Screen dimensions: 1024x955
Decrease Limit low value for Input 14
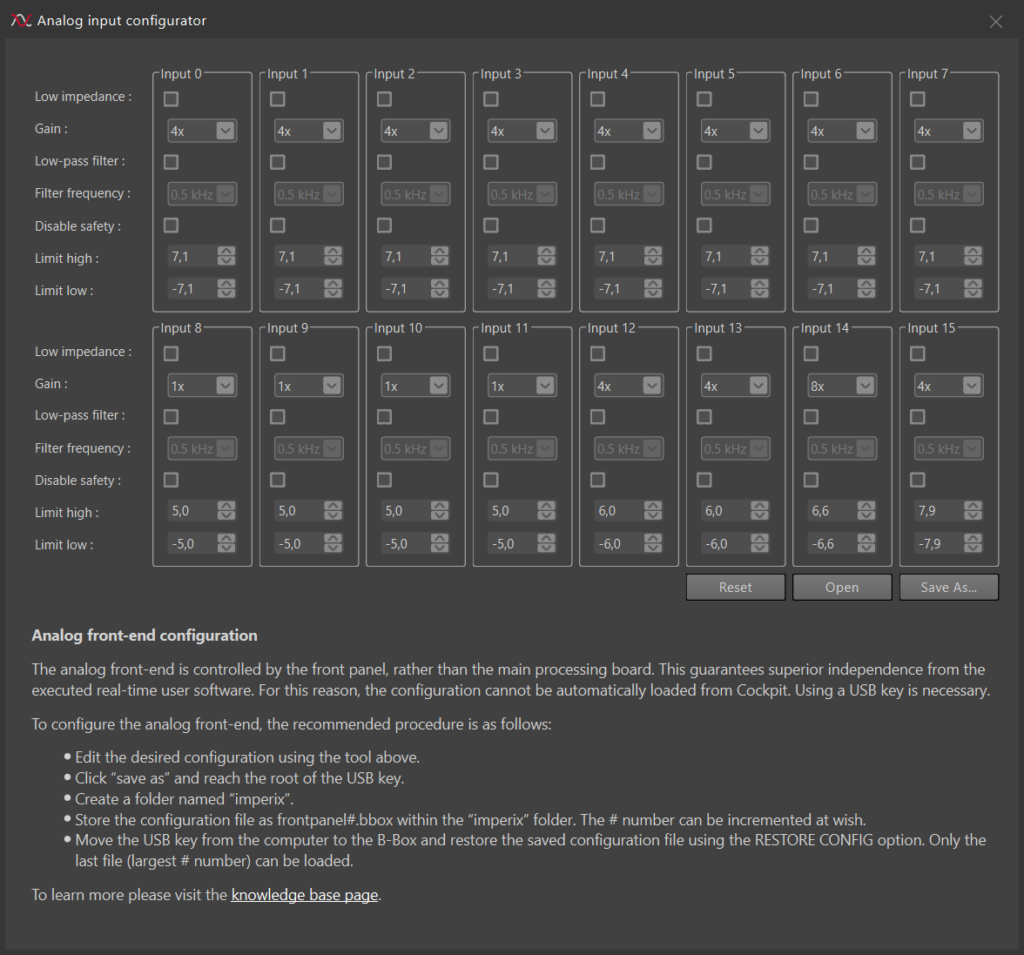[x=866, y=550]
